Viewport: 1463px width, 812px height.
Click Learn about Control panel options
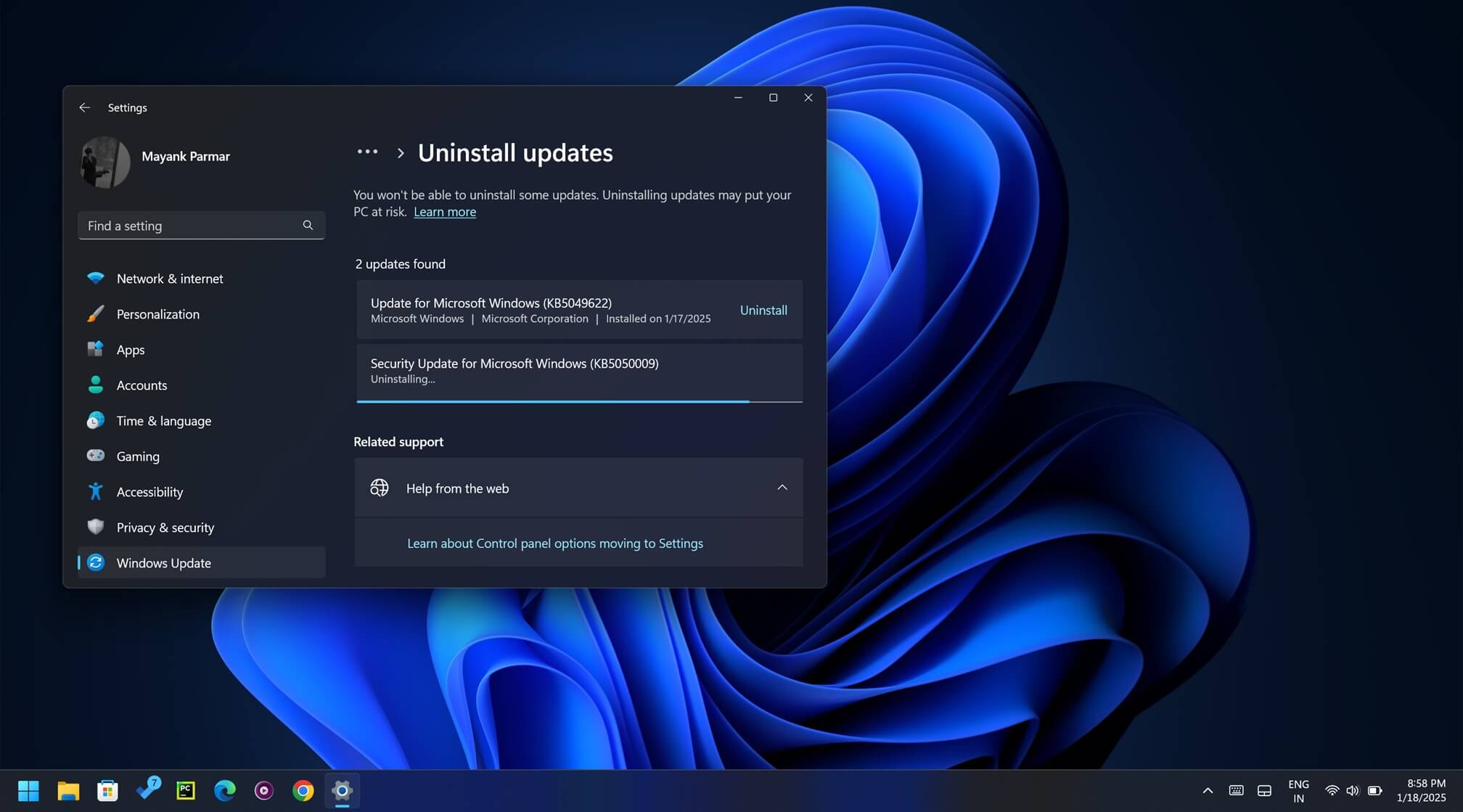554,542
